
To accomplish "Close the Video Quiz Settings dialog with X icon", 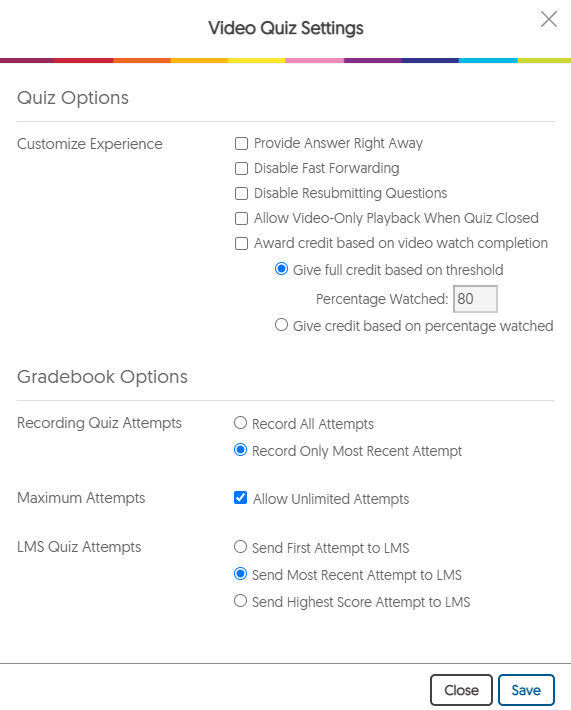I will (x=549, y=19).
